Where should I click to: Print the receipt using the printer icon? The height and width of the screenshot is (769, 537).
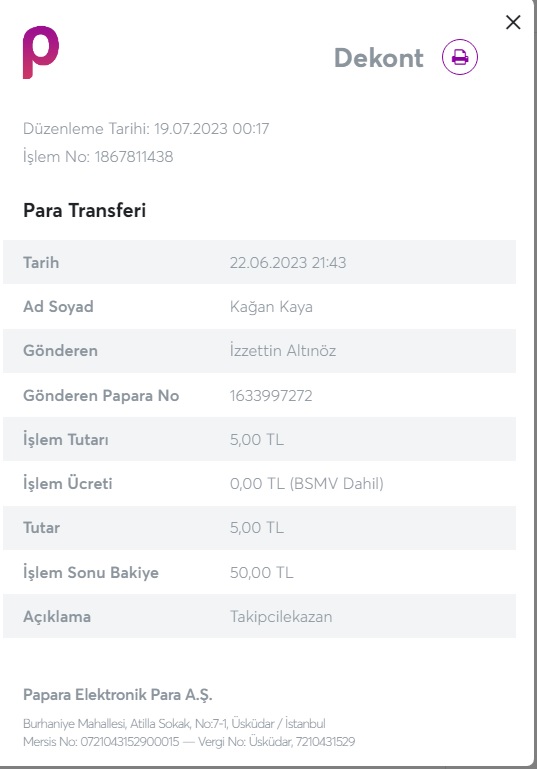click(x=460, y=57)
